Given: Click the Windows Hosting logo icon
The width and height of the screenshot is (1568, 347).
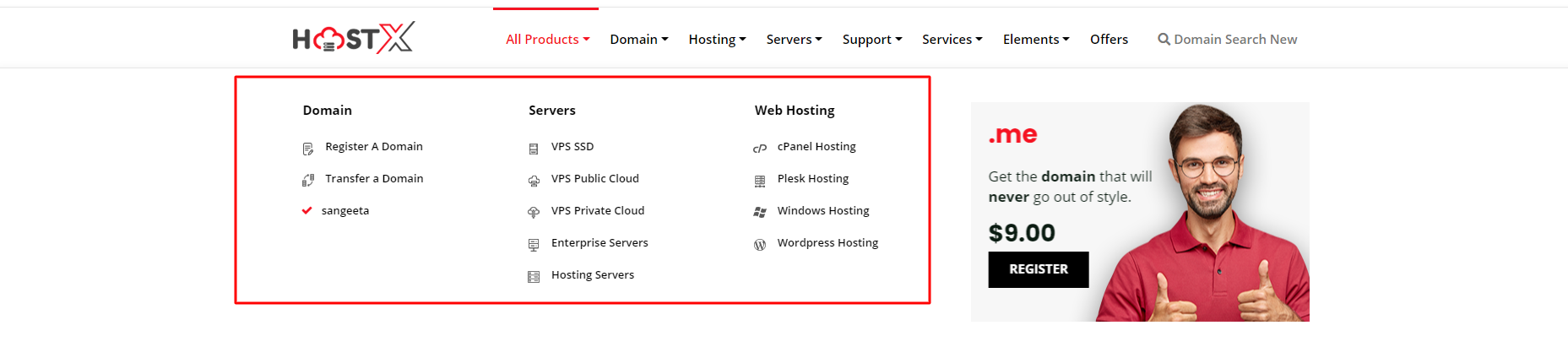Looking at the screenshot, I should 760,213.
